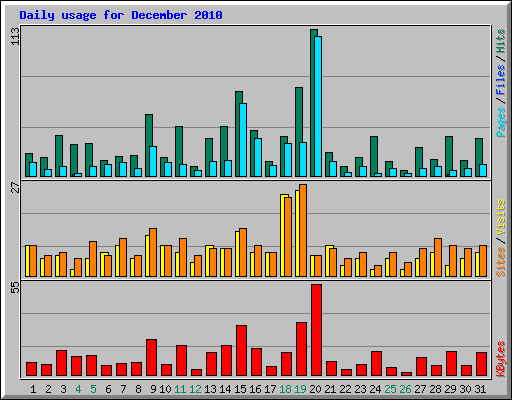512x400 pixels.
Task: Click the "27" y-axis maximum value
Action: coord(15,187)
